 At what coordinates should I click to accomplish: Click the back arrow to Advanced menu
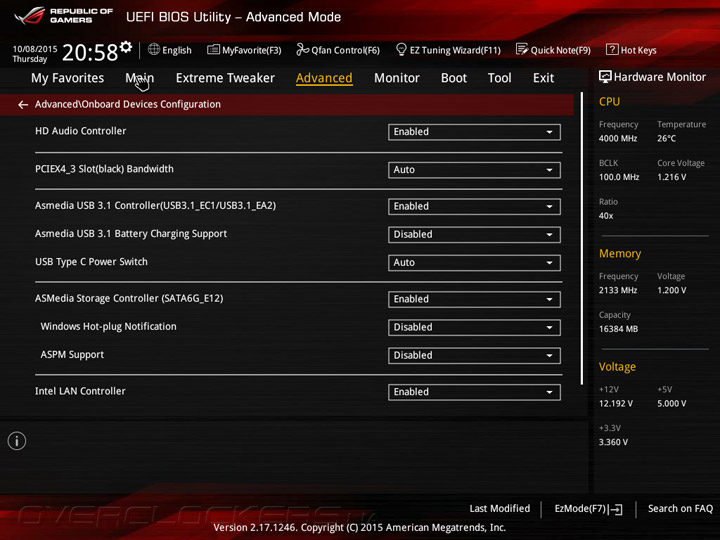(22, 105)
